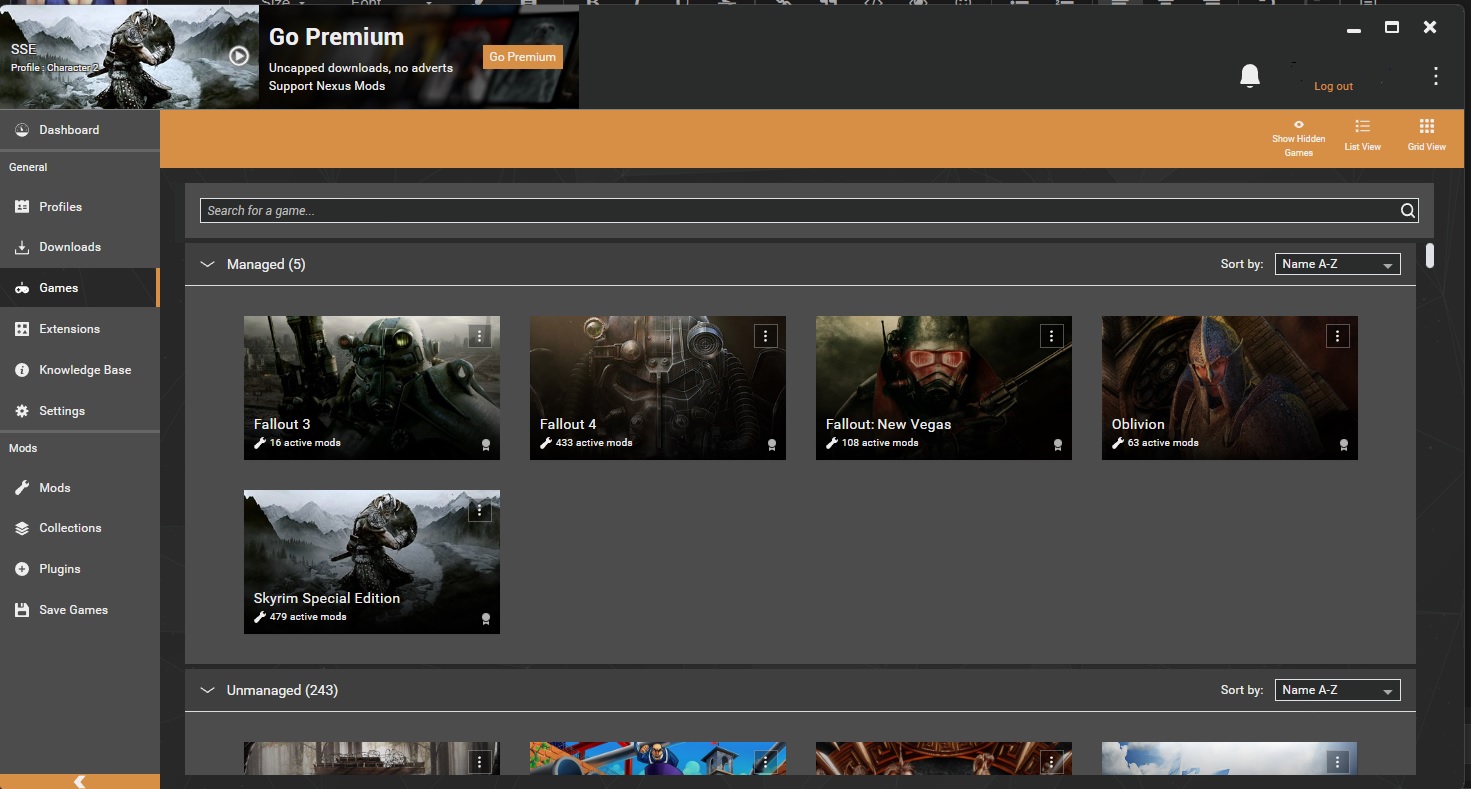The image size is (1471, 789).
Task: Click the ribbon badge on the Fallout 3 card
Action: (486, 445)
